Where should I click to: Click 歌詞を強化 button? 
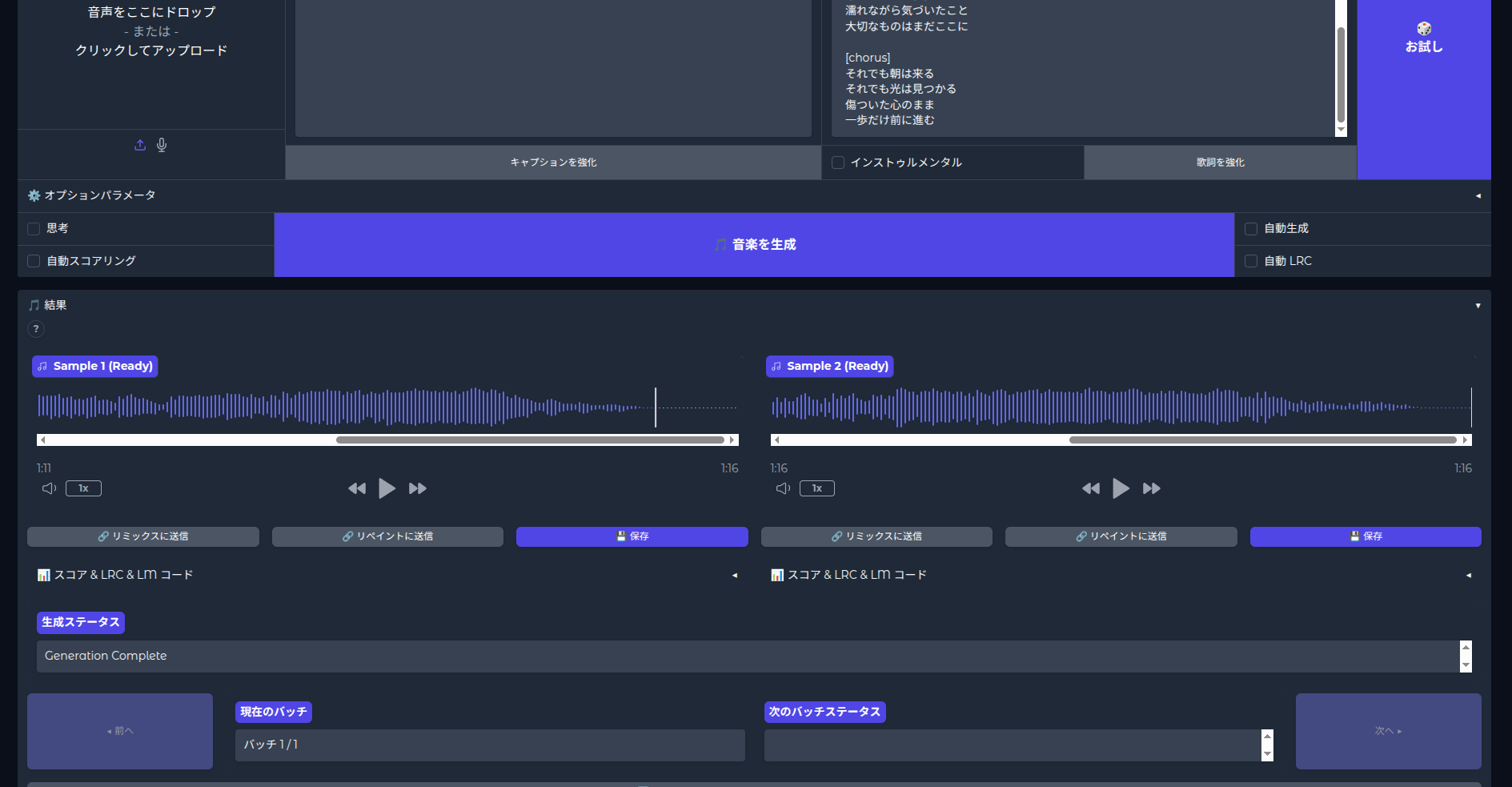1221,163
